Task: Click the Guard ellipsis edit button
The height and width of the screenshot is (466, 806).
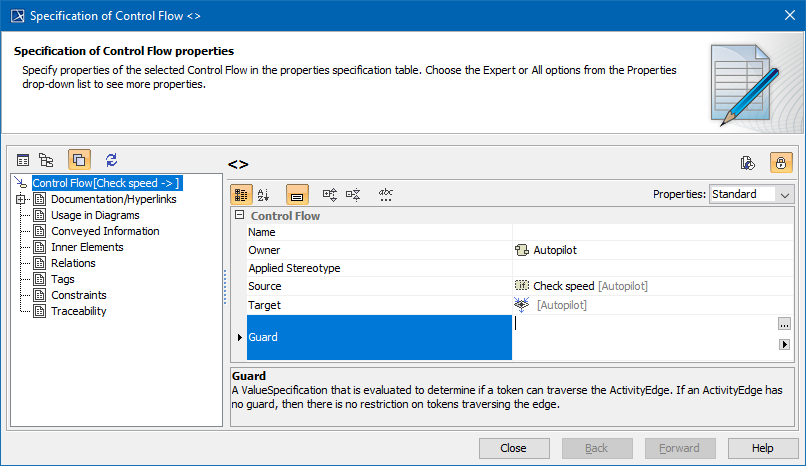Action: 784,324
